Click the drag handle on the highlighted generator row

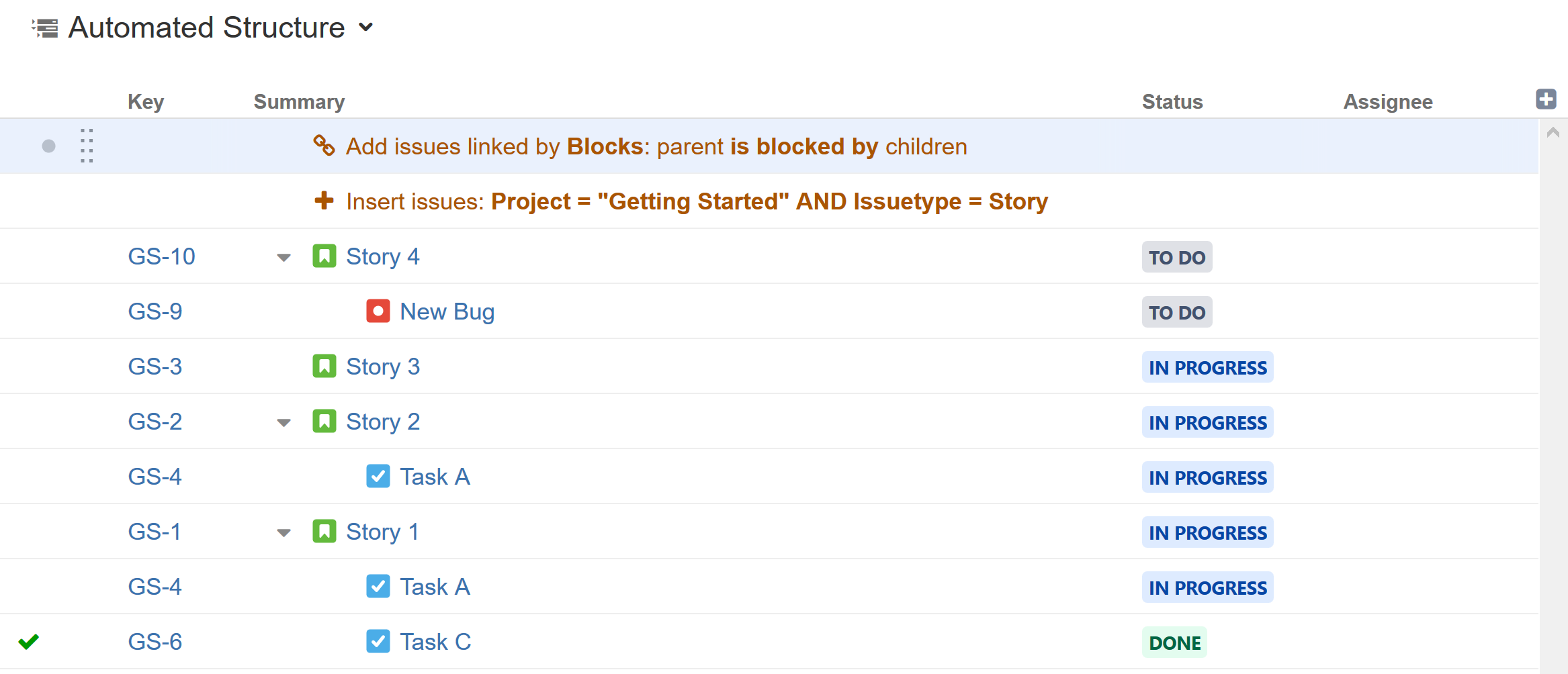(86, 146)
